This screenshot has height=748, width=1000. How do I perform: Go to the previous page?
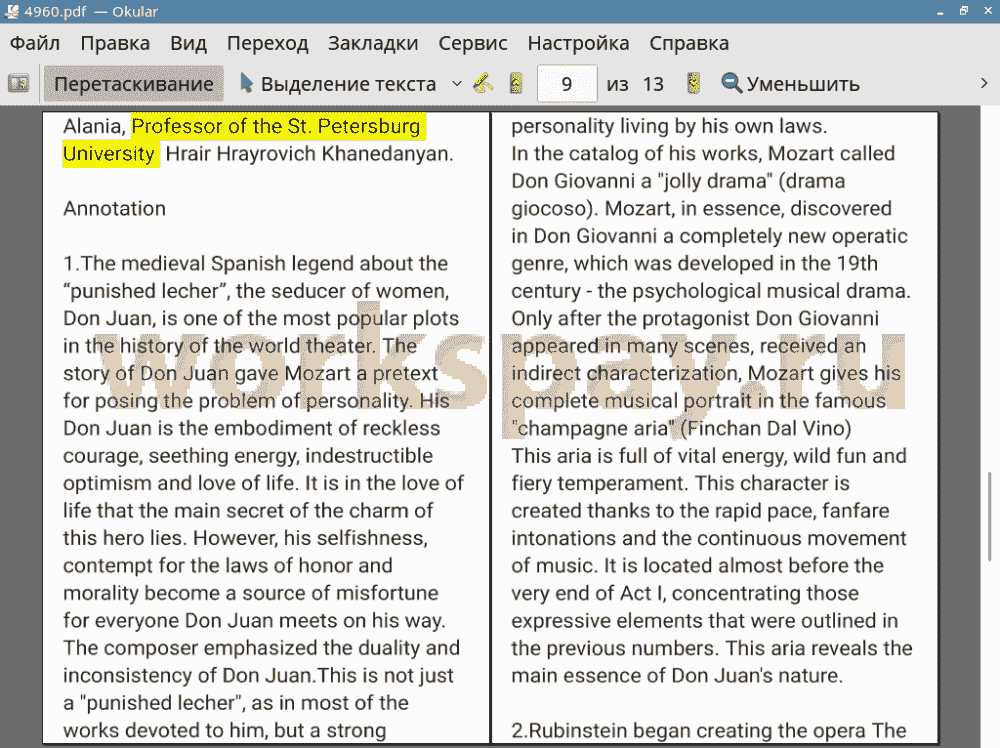tap(516, 84)
